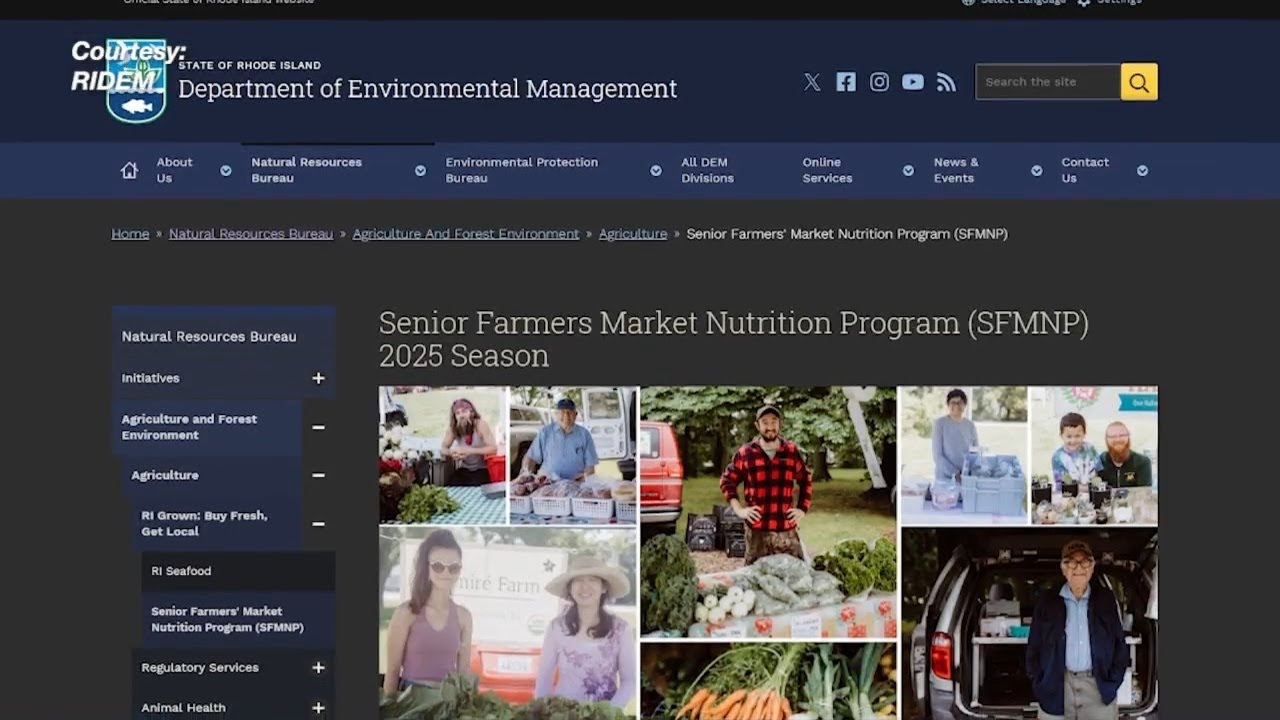Click the farmer in red plaid photo
The height and width of the screenshot is (720, 1280).
click(x=768, y=512)
